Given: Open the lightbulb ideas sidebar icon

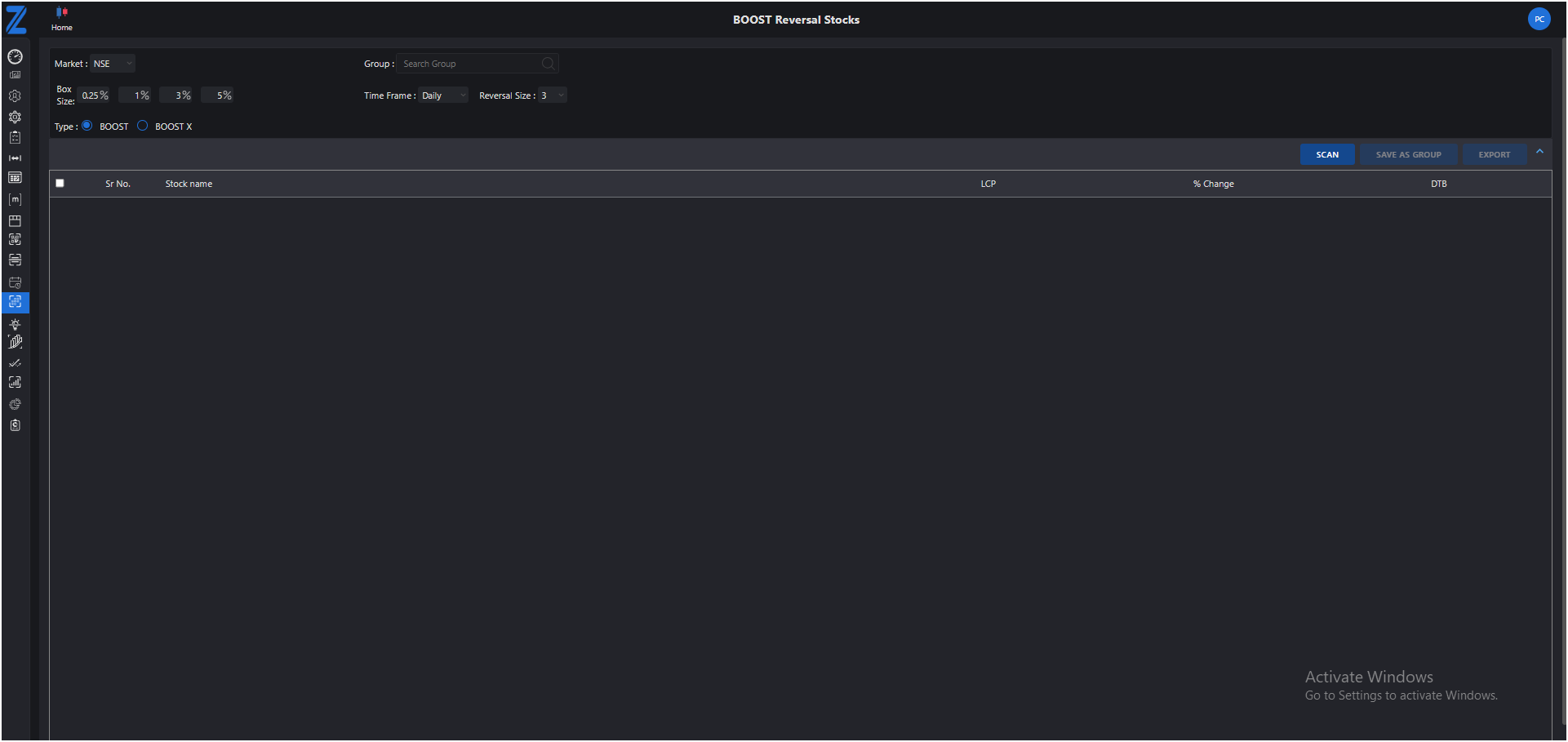Looking at the screenshot, I should click(x=15, y=324).
